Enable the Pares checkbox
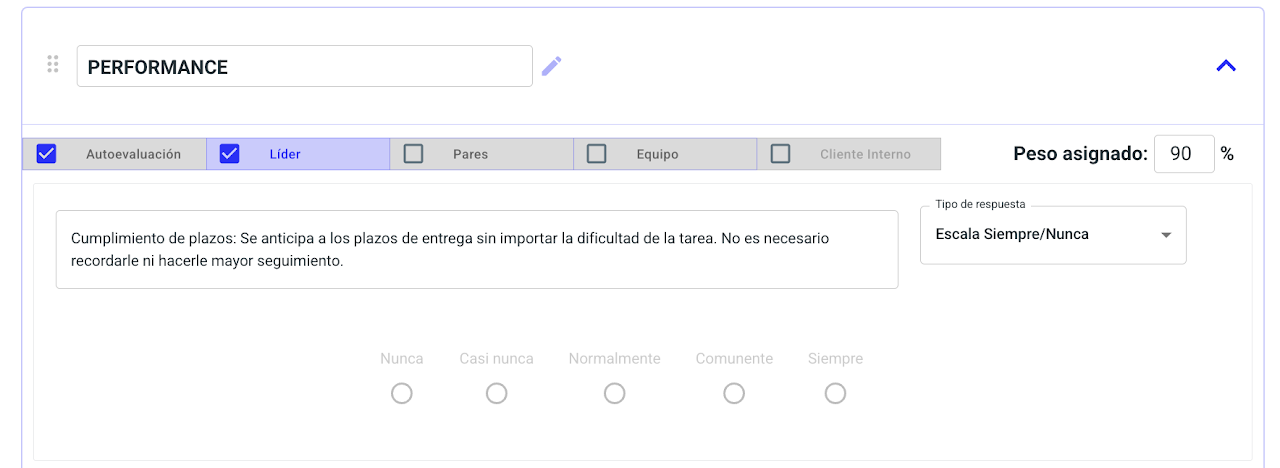 (x=413, y=154)
